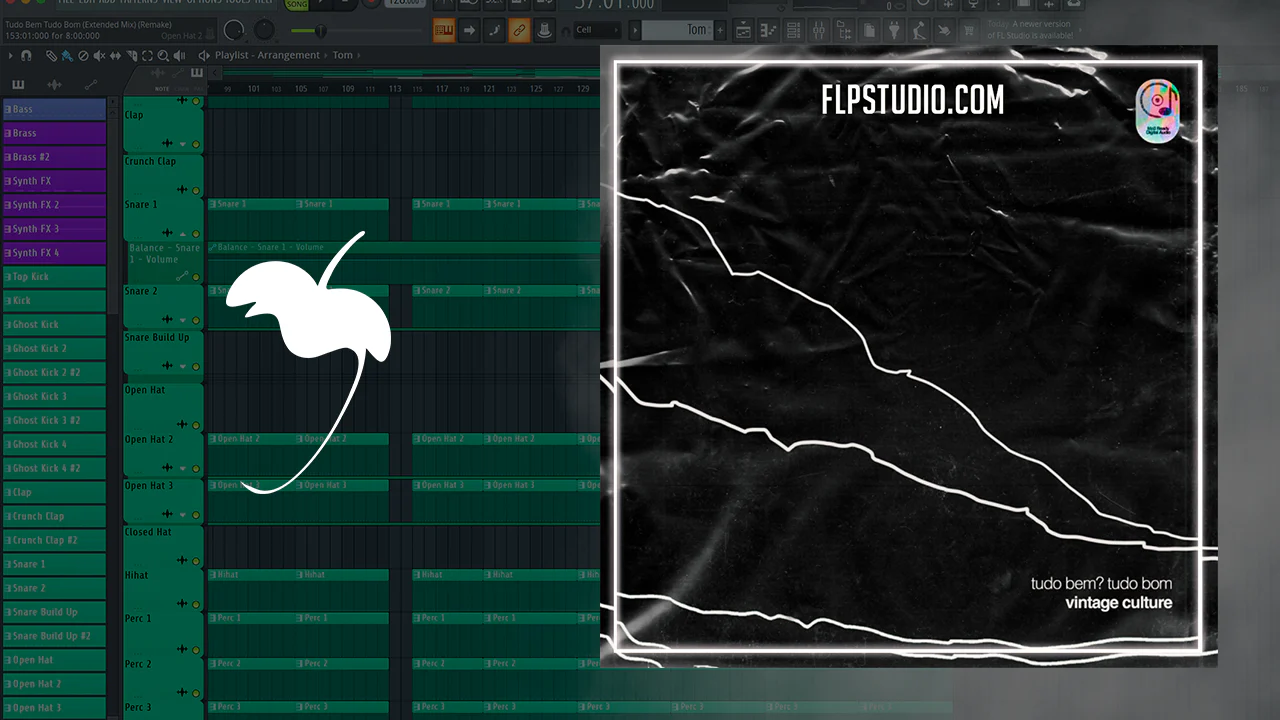Viewport: 1280px width, 720px height.
Task: Click the main pitch knob
Action: coord(262,31)
